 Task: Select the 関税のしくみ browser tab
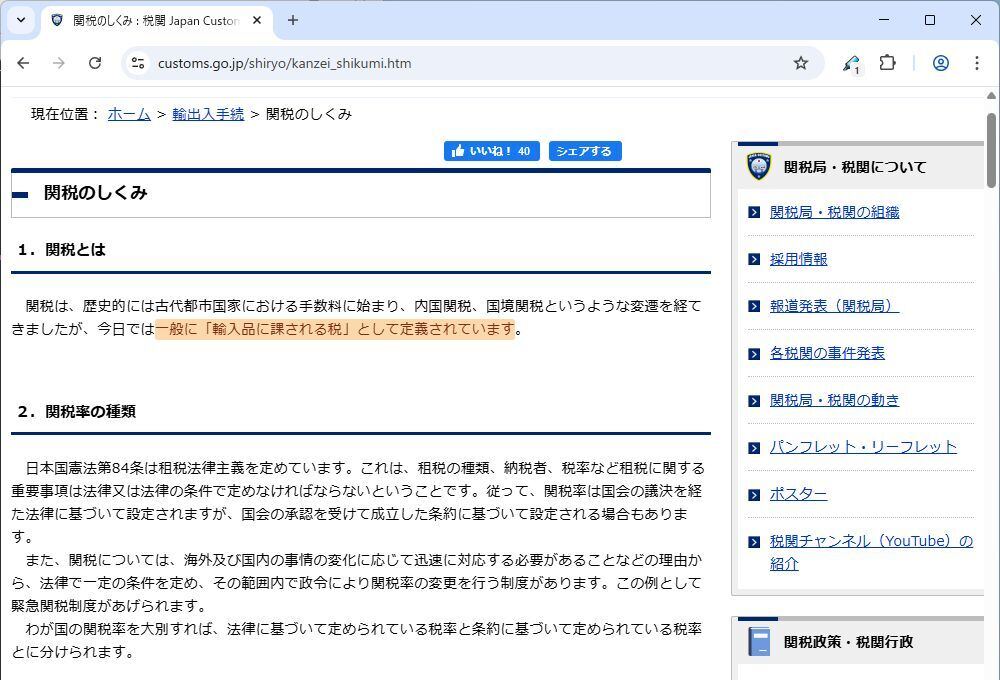tap(157, 20)
